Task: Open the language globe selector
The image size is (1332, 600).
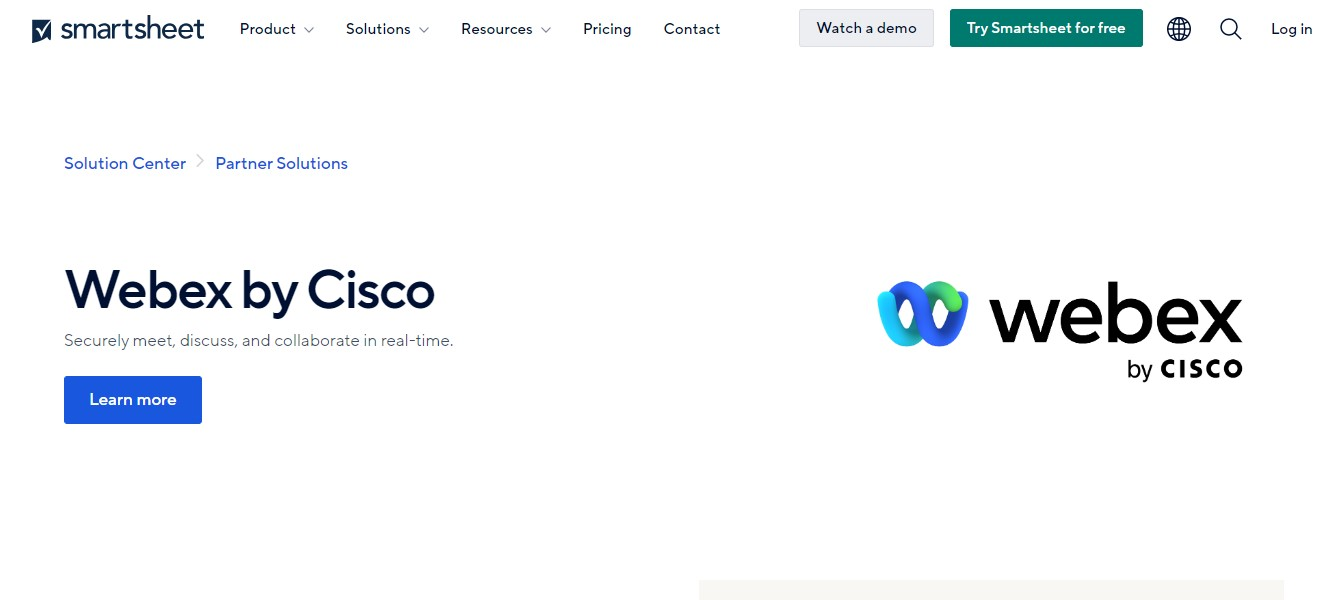Action: [x=1179, y=29]
